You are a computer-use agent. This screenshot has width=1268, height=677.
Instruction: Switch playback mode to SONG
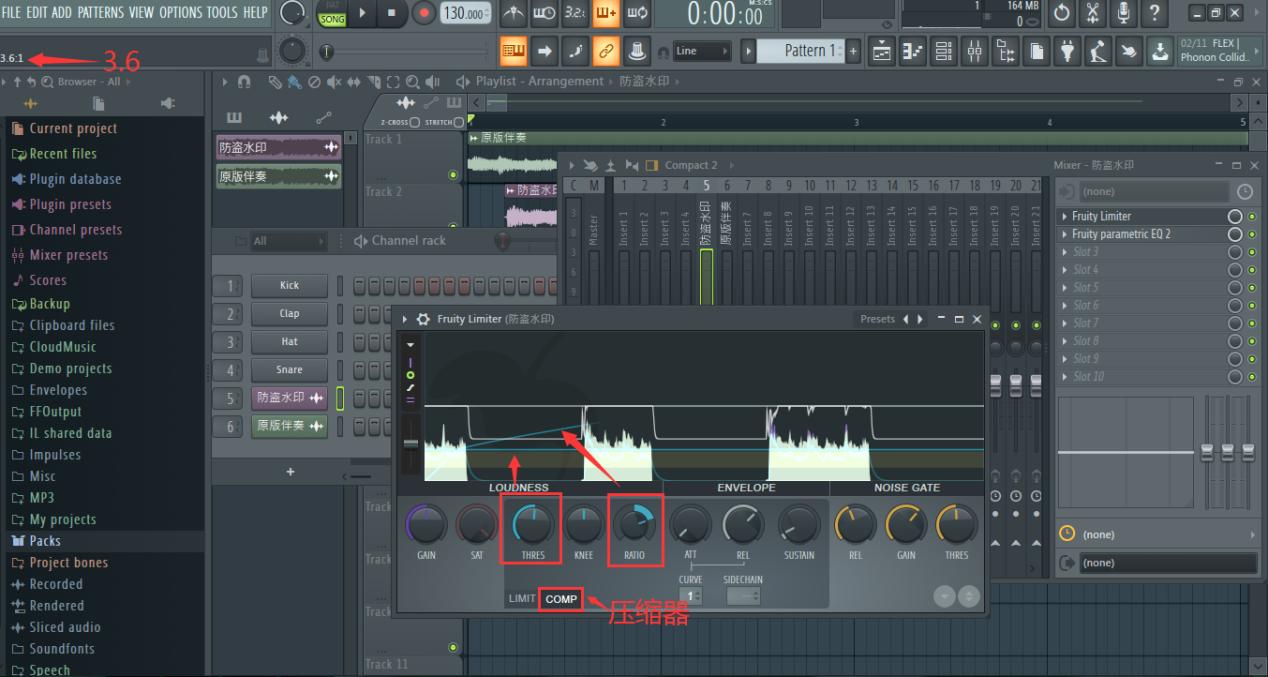[x=332, y=18]
